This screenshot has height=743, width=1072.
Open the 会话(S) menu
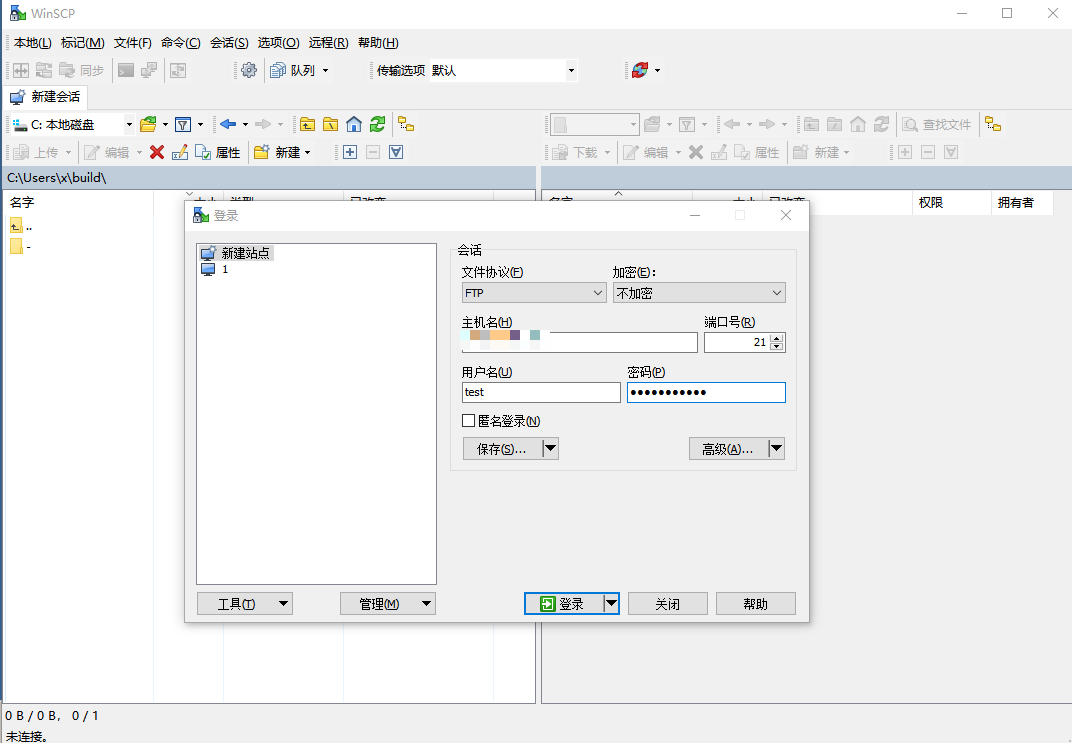click(229, 42)
